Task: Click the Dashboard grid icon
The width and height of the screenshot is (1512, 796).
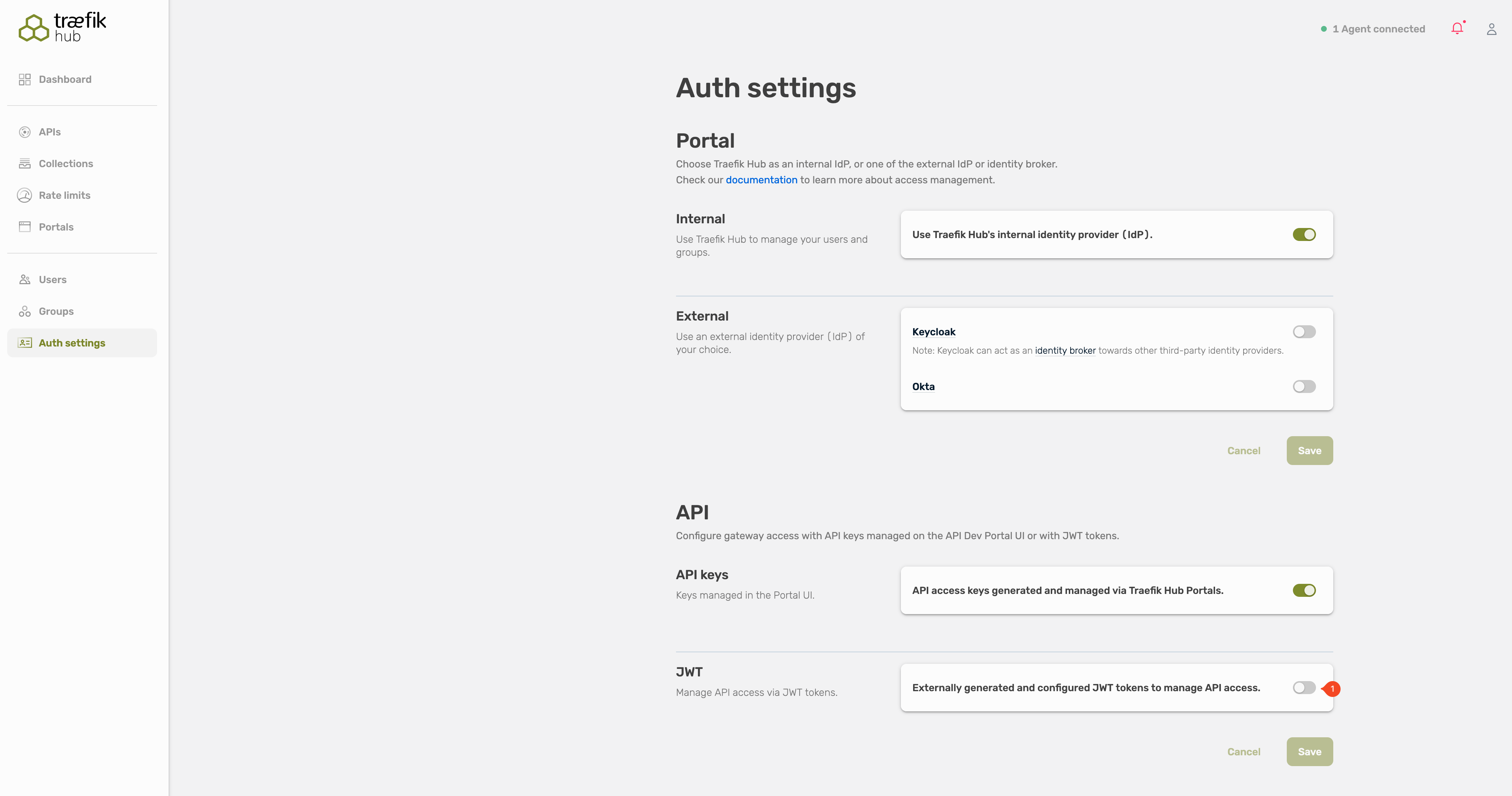Action: [x=25, y=79]
